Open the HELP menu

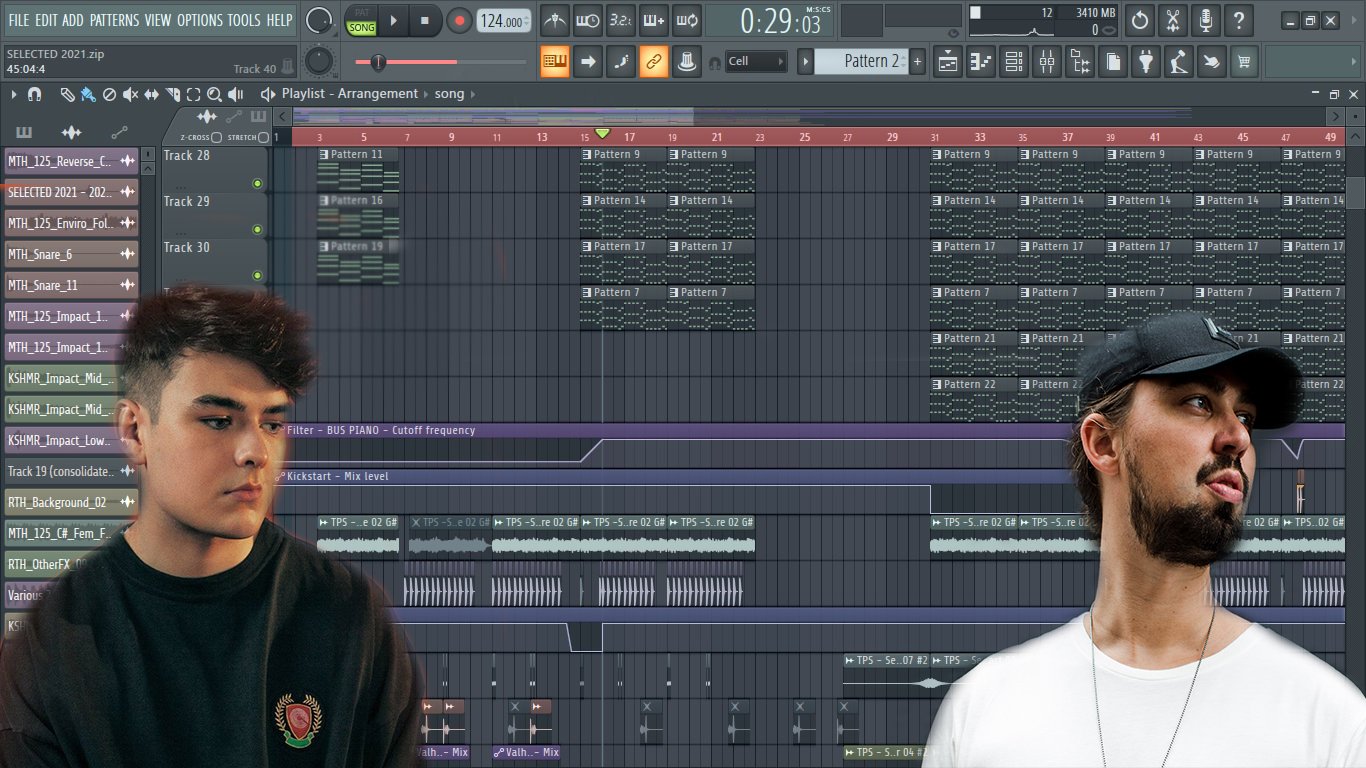(280, 20)
